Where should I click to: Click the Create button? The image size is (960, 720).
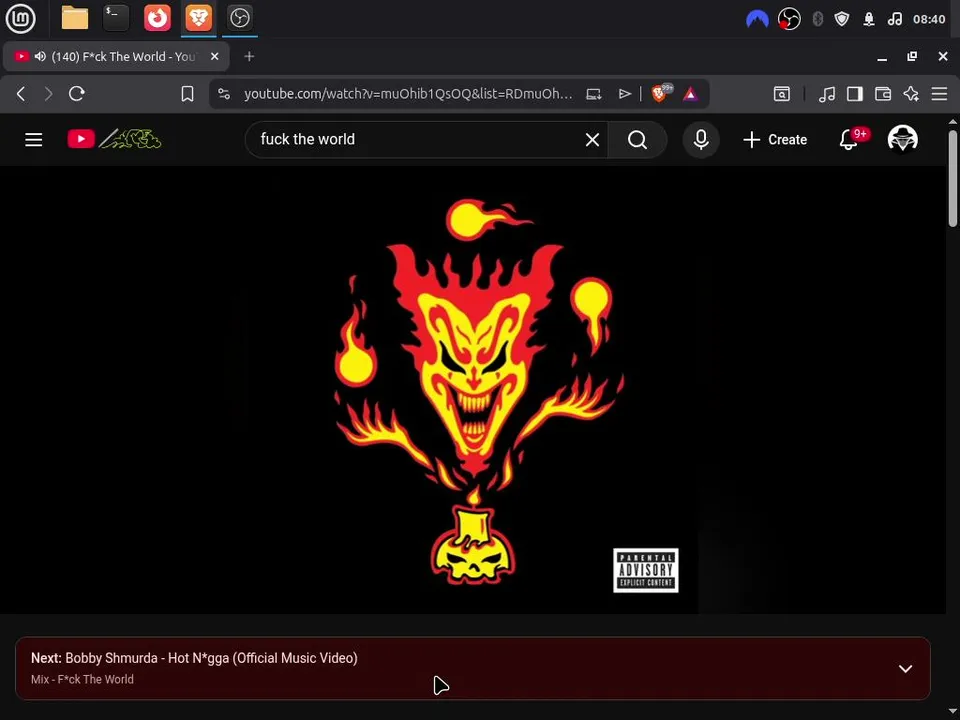(774, 140)
